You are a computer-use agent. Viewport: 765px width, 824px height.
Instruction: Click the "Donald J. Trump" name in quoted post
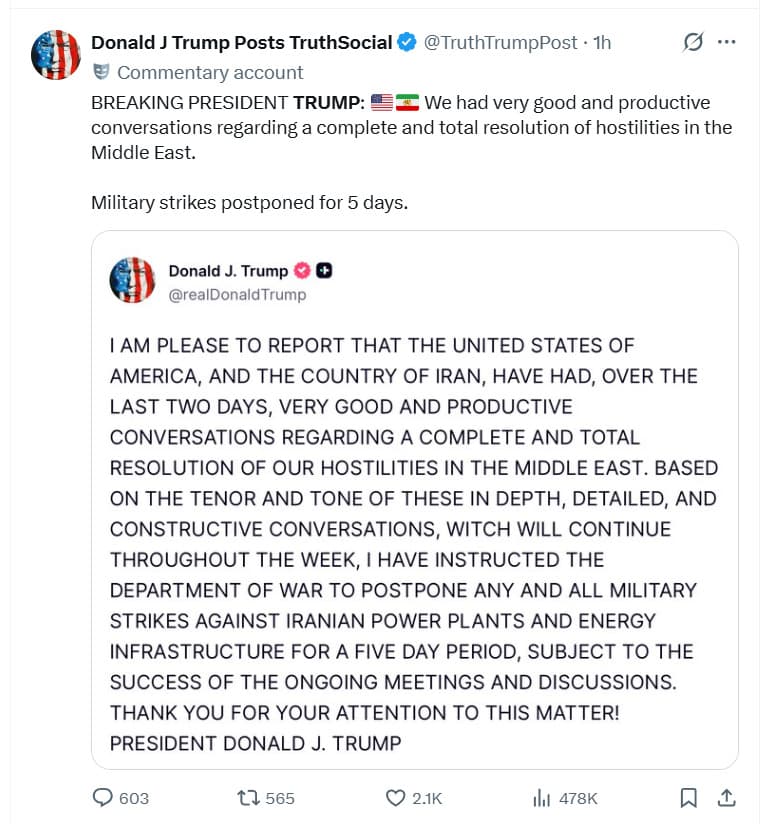pyautogui.click(x=228, y=271)
